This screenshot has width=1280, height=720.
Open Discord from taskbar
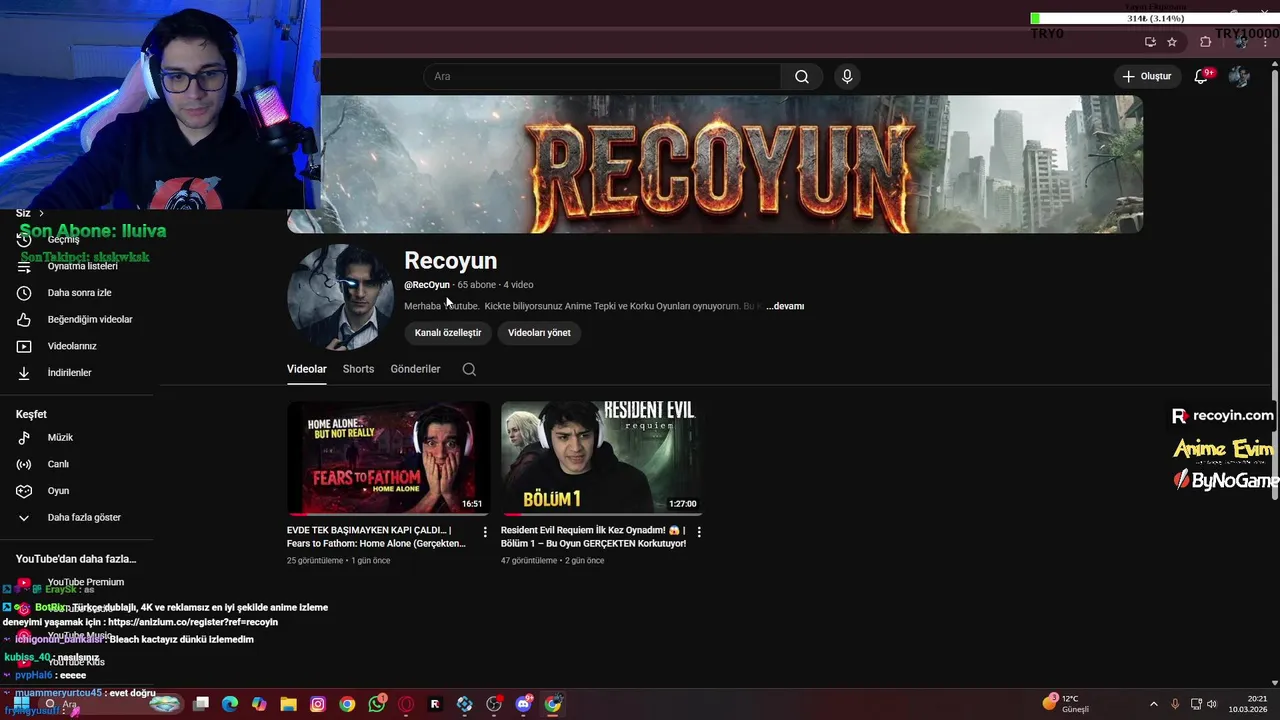click(523, 704)
